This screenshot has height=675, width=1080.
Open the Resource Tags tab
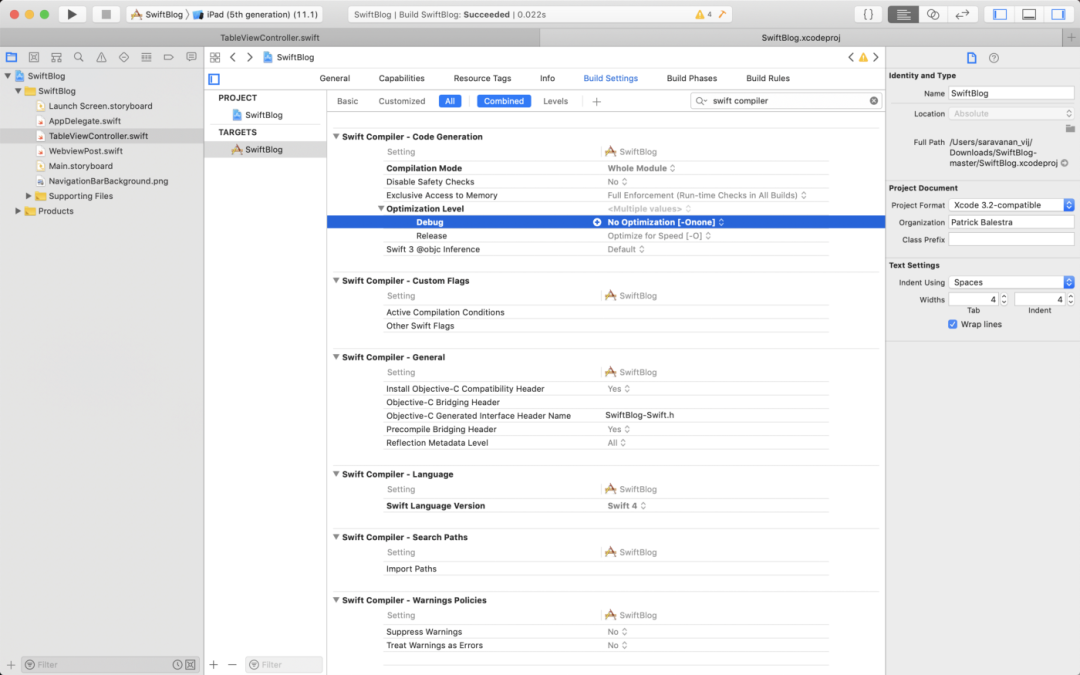point(482,79)
